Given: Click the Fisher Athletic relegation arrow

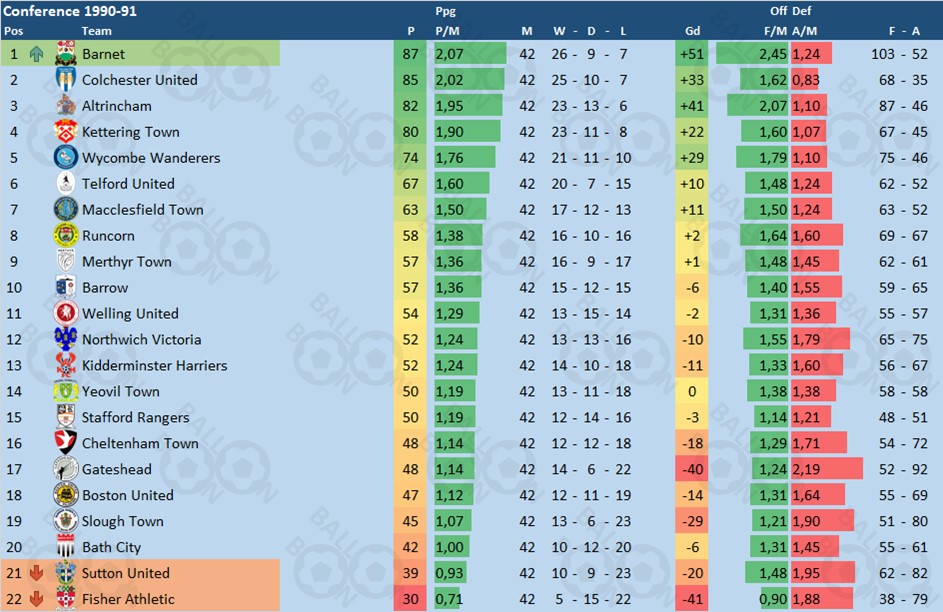Looking at the screenshot, I should pos(37,599).
